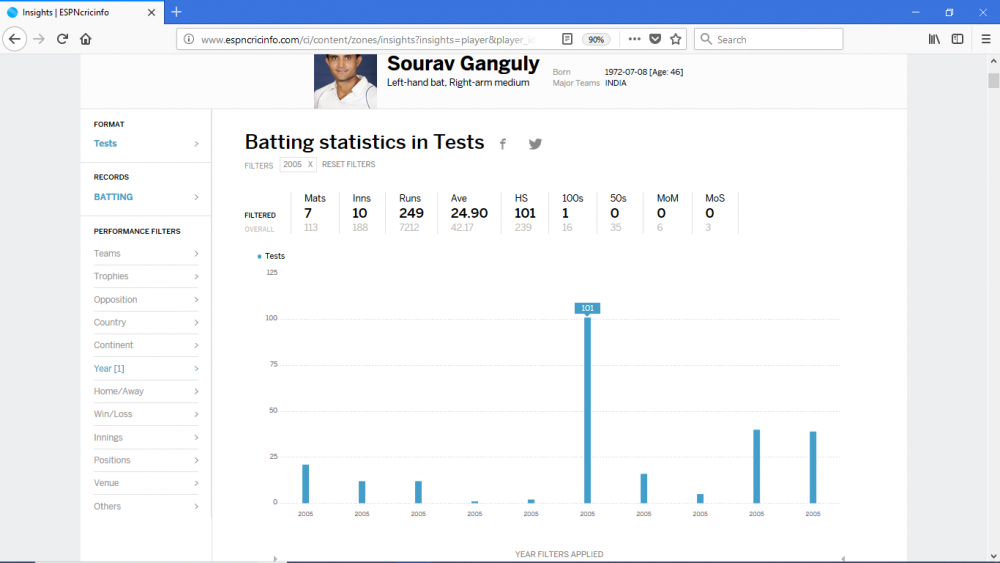This screenshot has width=1000, height=563.
Task: Open a new browser tab
Action: [x=177, y=11]
